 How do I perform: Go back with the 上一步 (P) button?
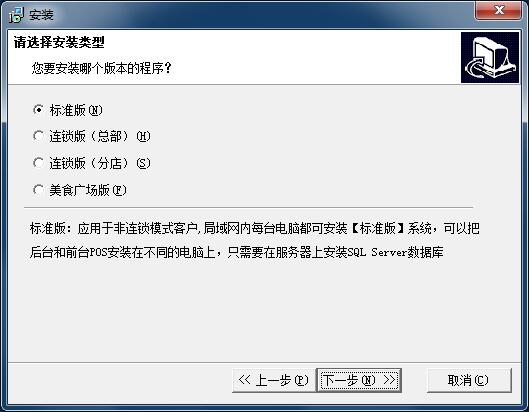point(274,380)
